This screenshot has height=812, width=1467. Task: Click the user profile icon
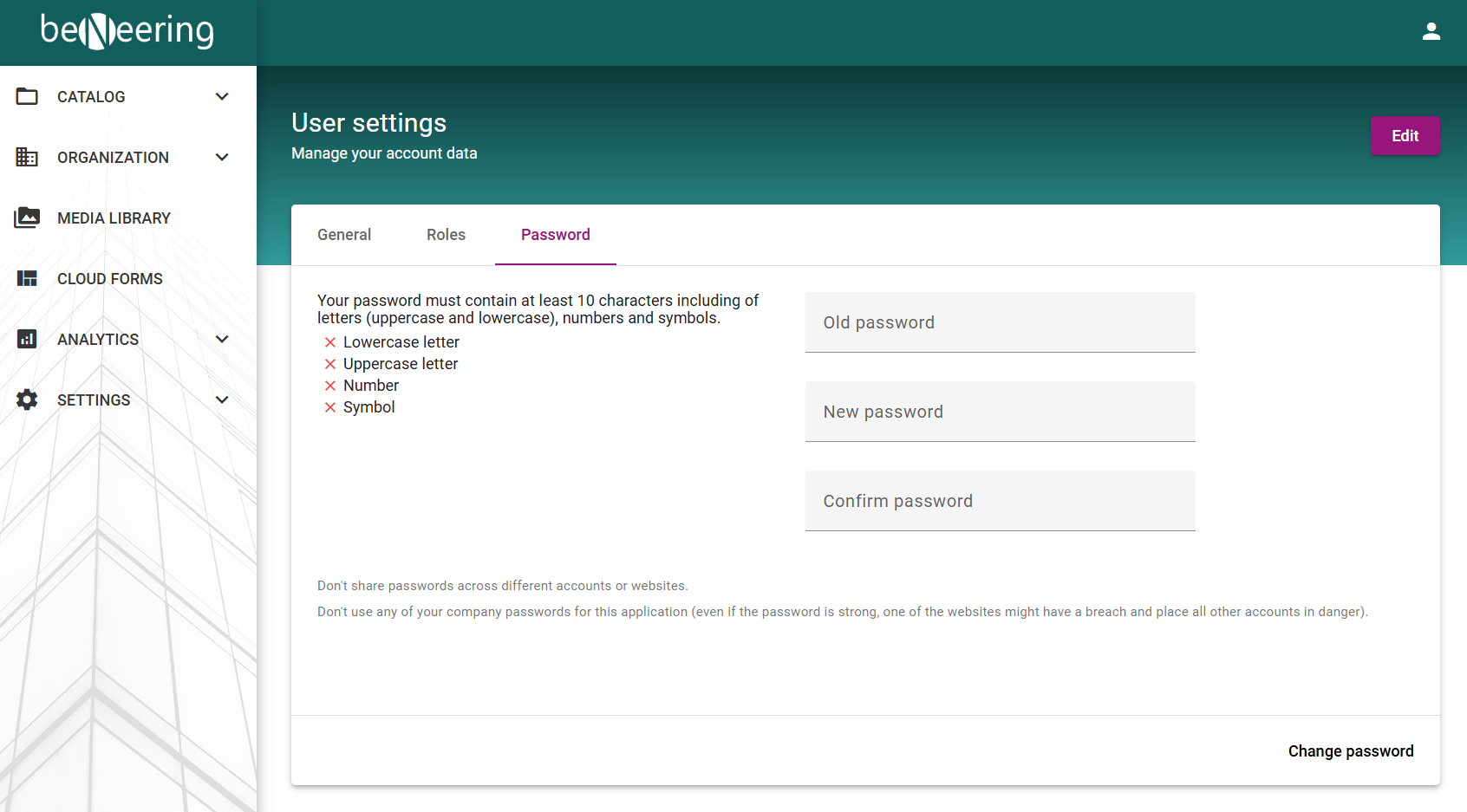(1431, 32)
